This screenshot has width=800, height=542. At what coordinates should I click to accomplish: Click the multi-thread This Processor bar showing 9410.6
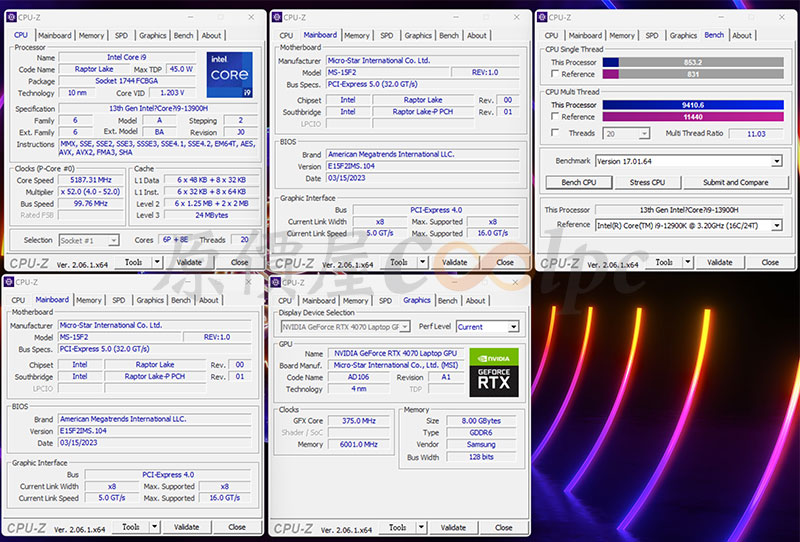pyautogui.click(x=693, y=105)
